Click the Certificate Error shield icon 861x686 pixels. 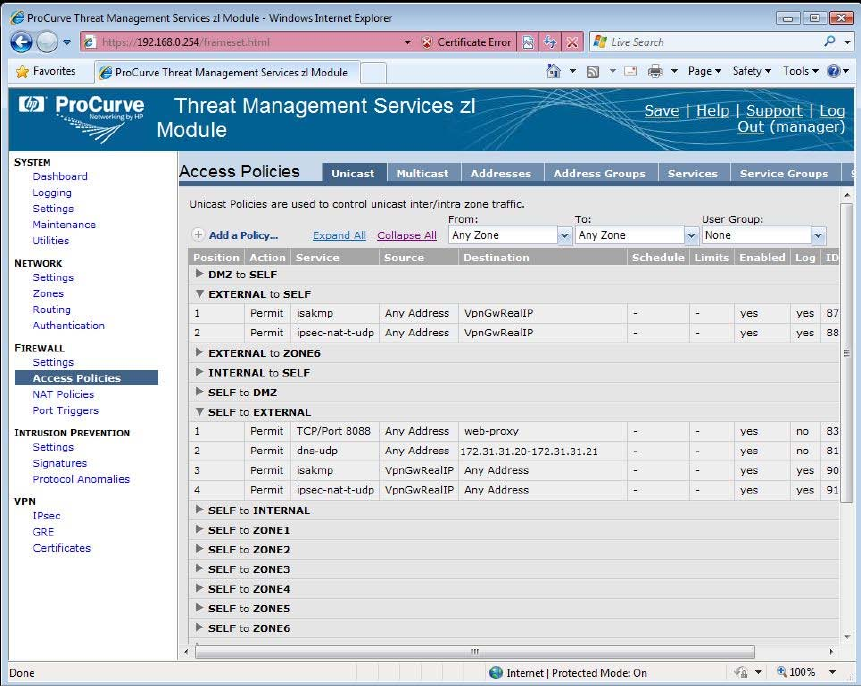click(427, 42)
